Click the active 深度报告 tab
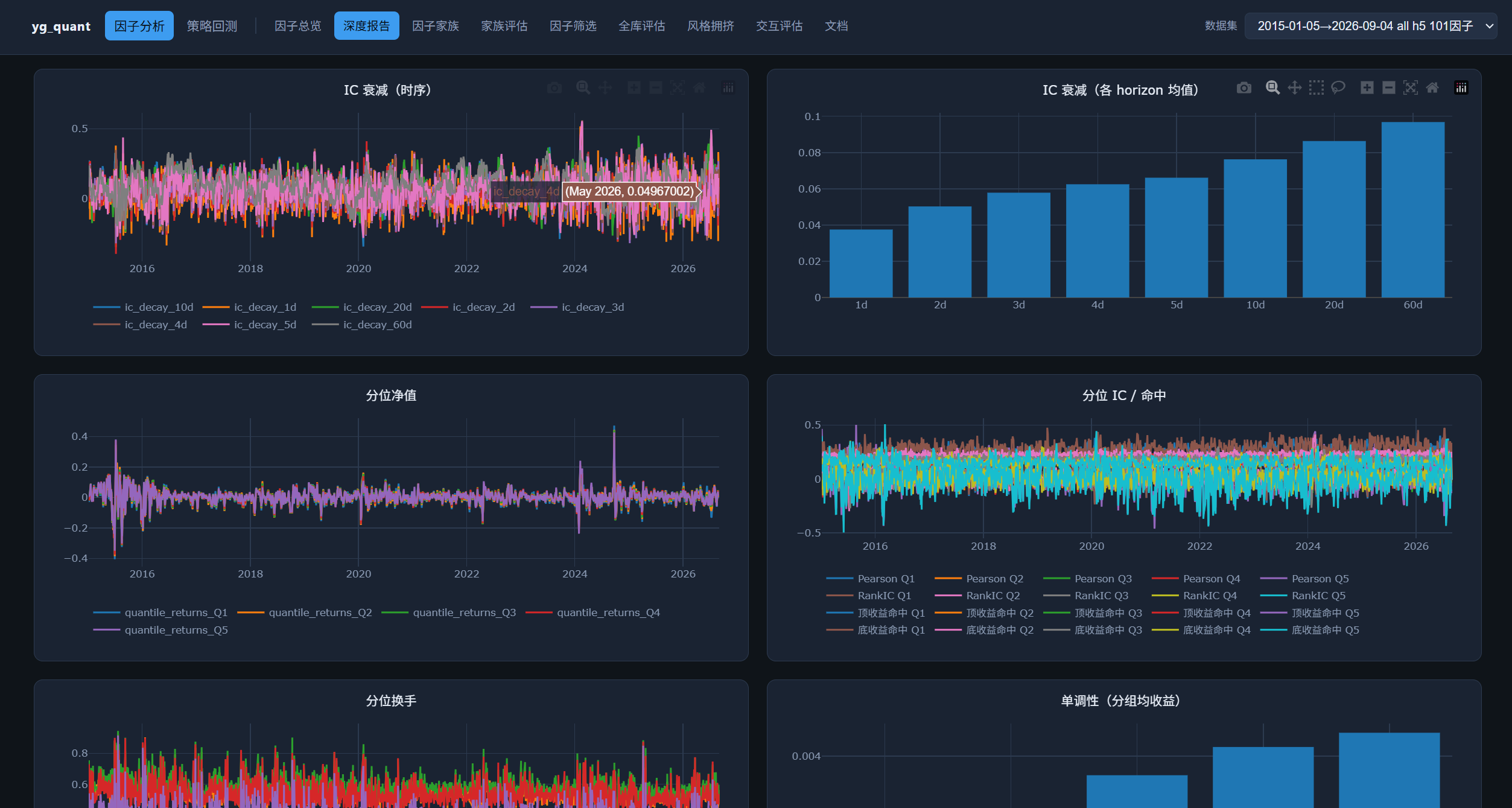The width and height of the screenshot is (1512, 808). click(367, 26)
